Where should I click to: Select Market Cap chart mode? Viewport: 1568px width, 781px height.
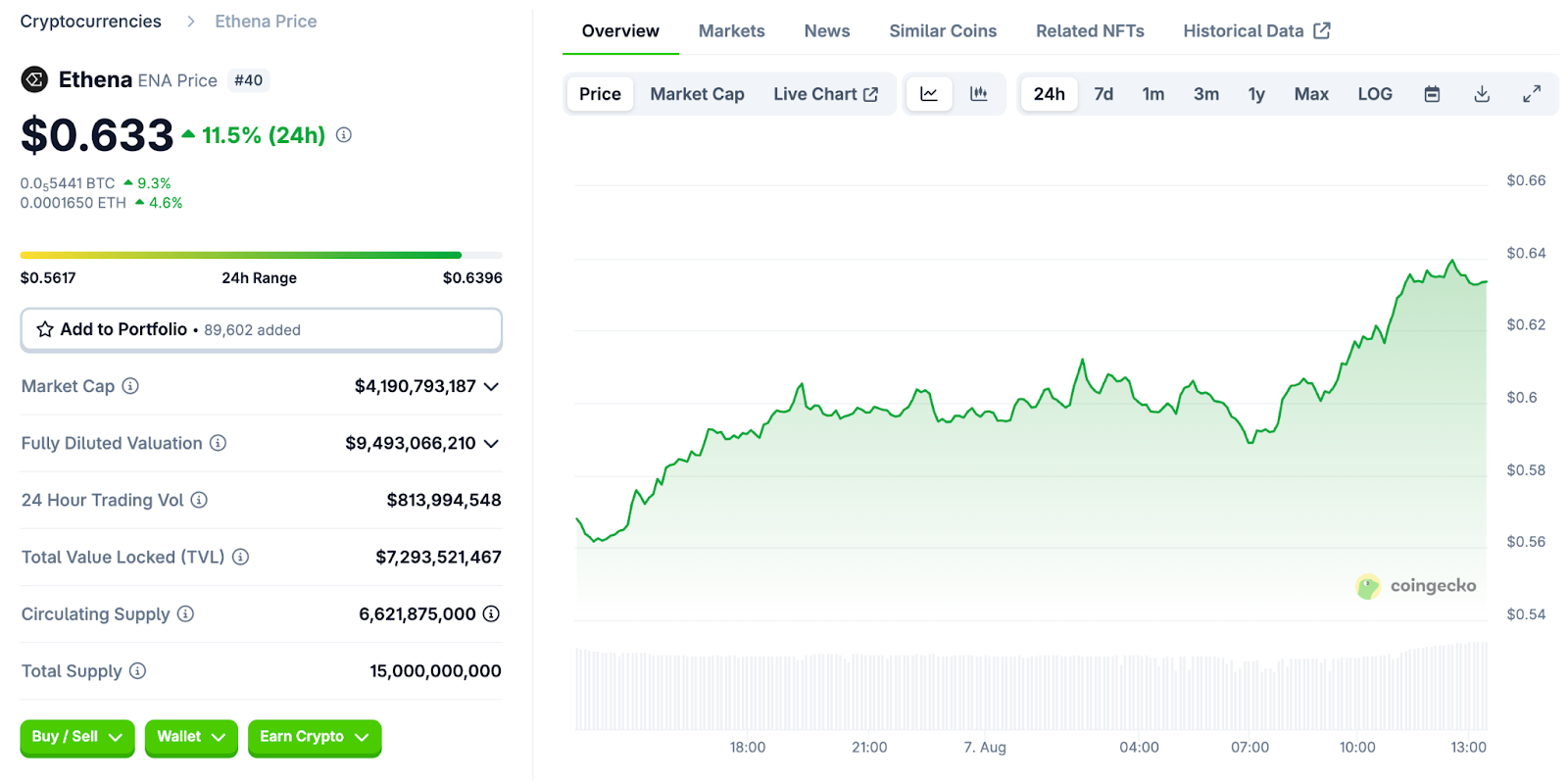click(x=697, y=94)
